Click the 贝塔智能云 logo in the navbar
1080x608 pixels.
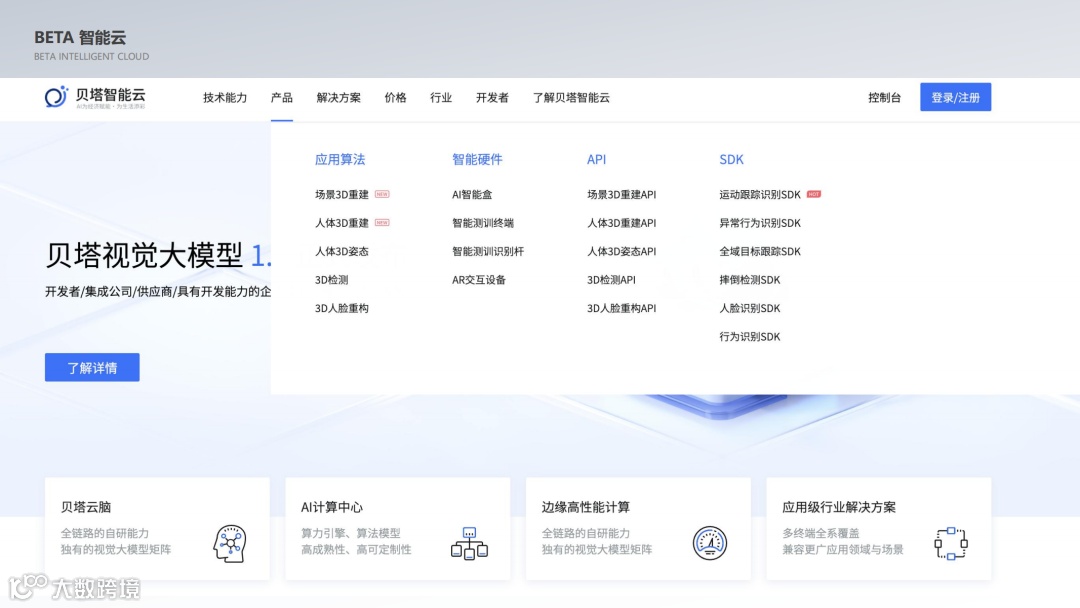(95, 97)
